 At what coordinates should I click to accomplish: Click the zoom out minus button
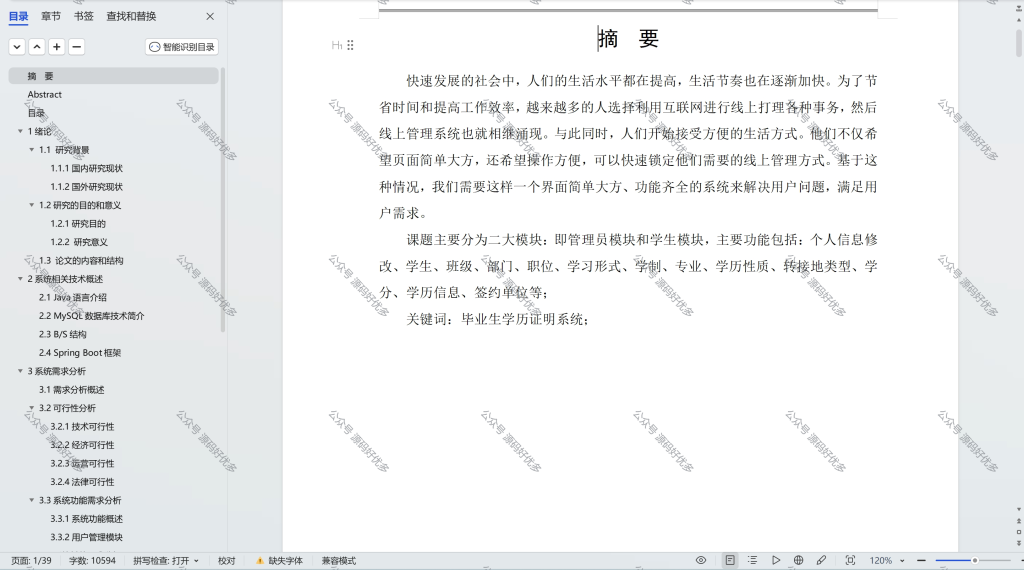(921, 560)
